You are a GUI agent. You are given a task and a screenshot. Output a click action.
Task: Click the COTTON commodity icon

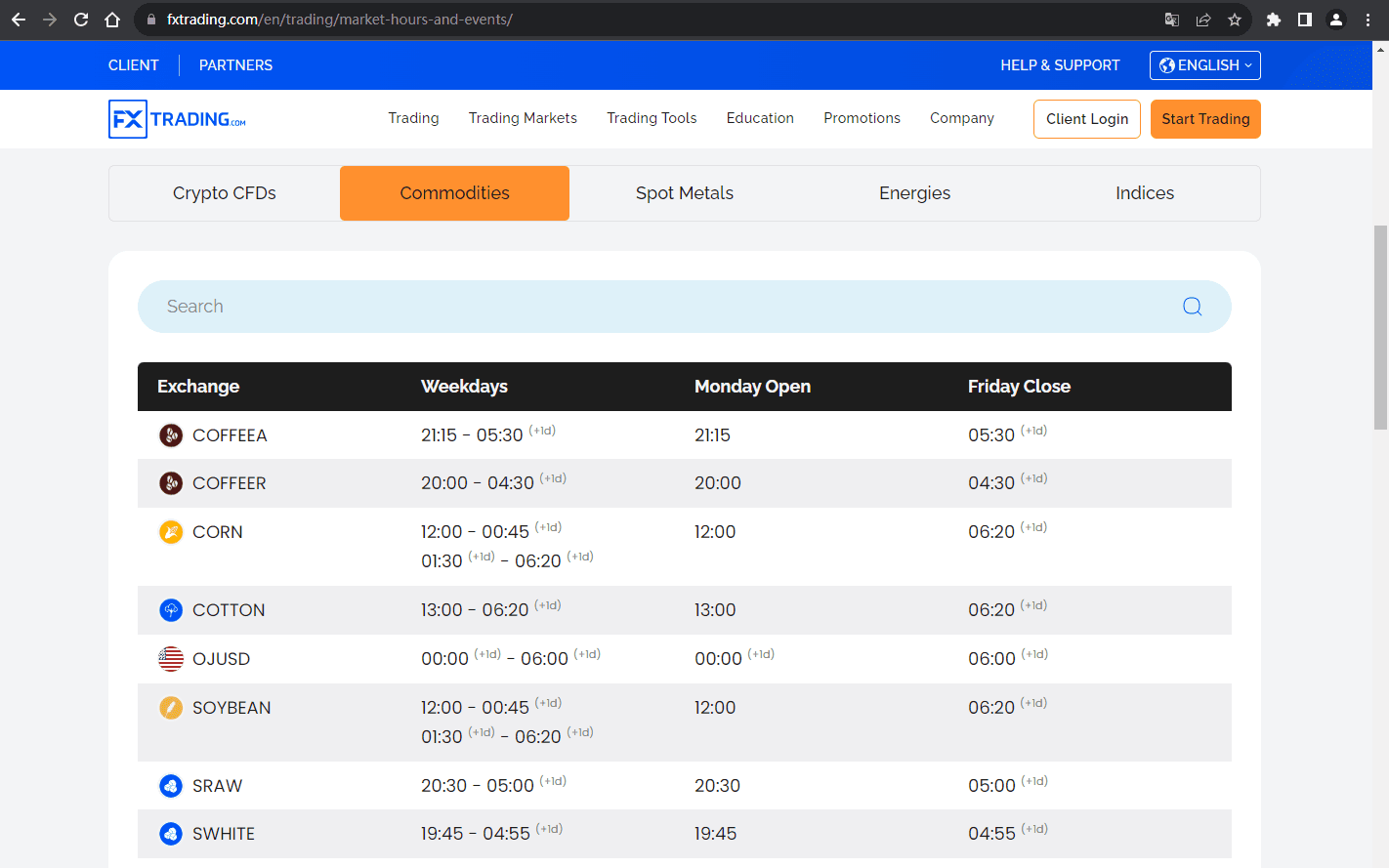(171, 610)
